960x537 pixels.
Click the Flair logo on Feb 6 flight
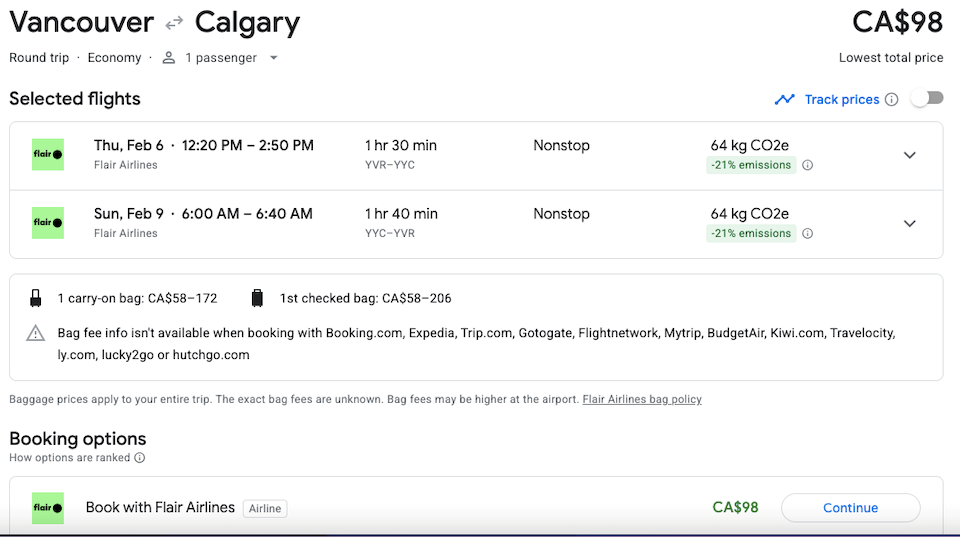(x=48, y=154)
